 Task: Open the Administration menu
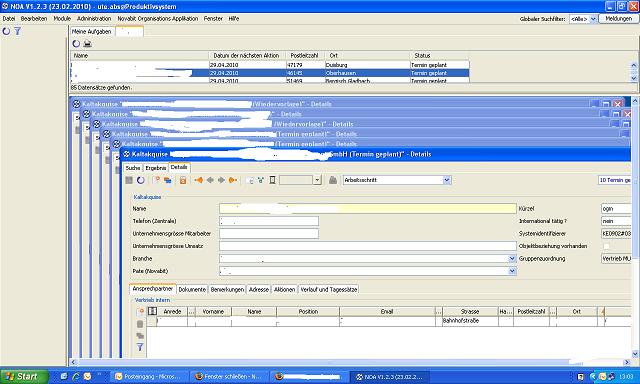(94, 19)
